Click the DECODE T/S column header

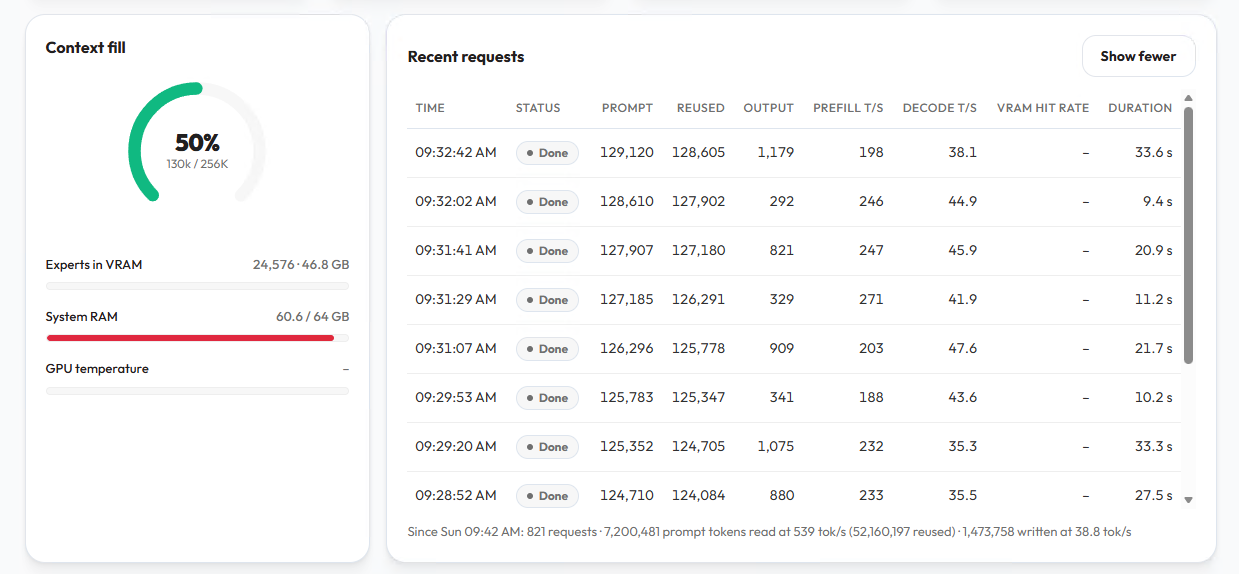pyautogui.click(x=939, y=108)
